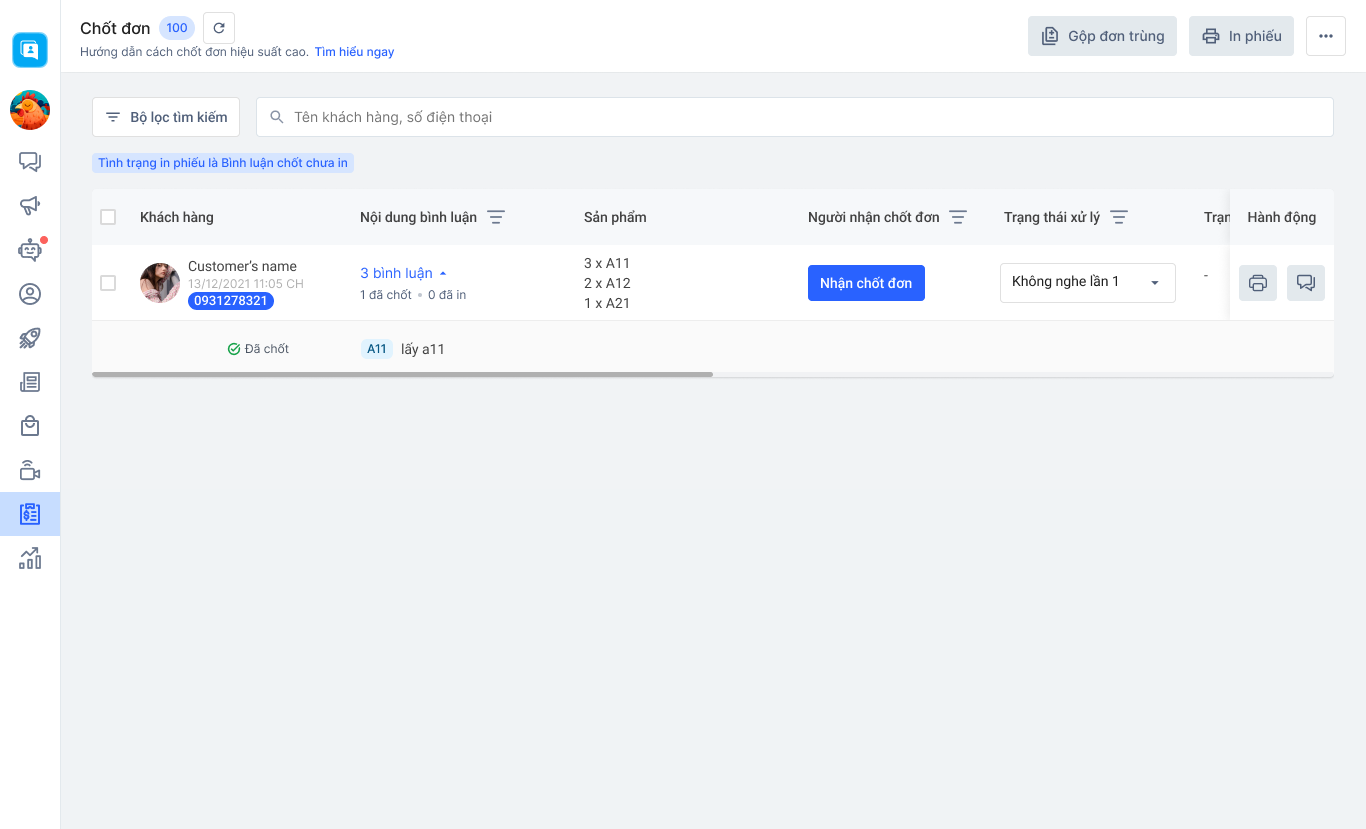Focus the customer name and phone search field
This screenshot has height=829, width=1366.
click(x=795, y=117)
